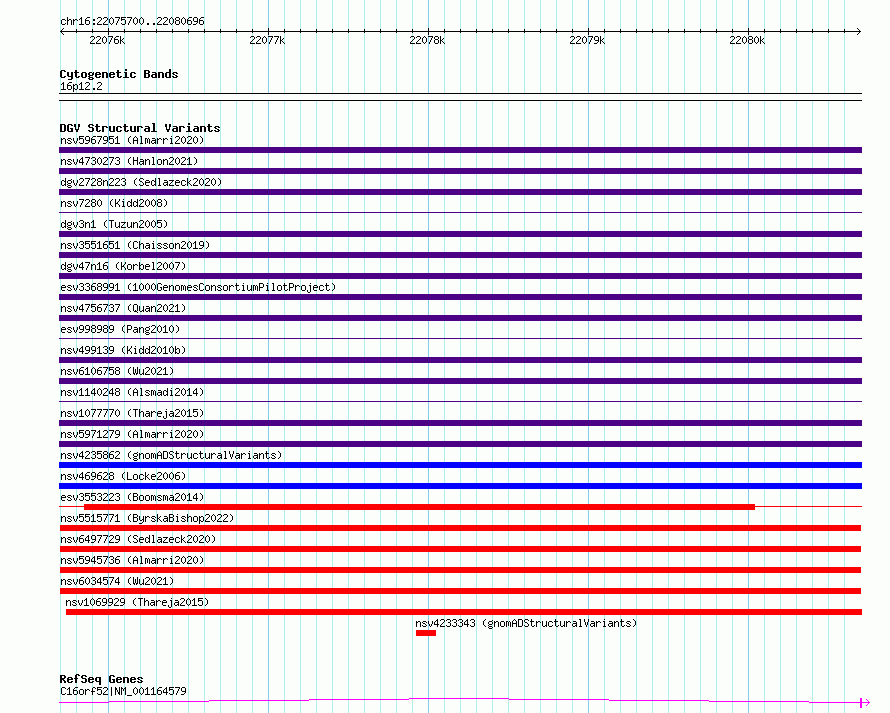Select variant esv998989 (Pang2010)
Image resolution: width=890 pixels, height=713 pixels.
pyautogui.click(x=120, y=329)
